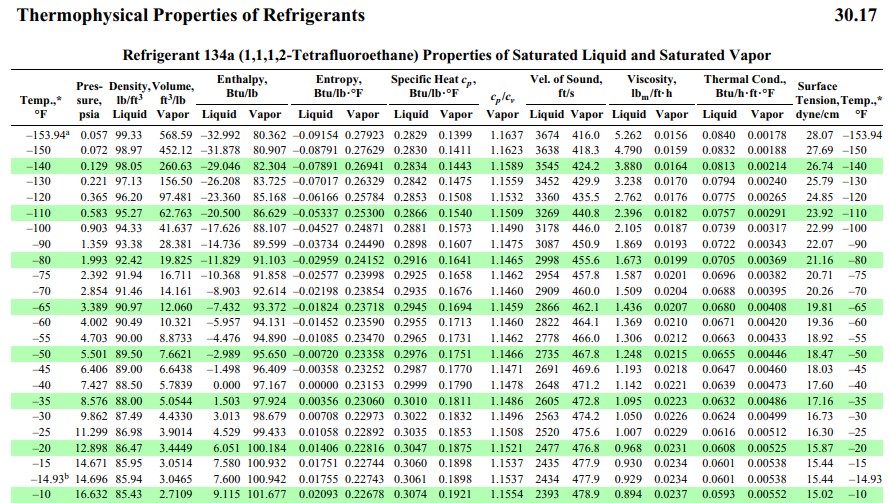The width and height of the screenshot is (889, 503).
Task: Click the 'Volume, ft³/lb Vapor' header
Action: coord(173,100)
